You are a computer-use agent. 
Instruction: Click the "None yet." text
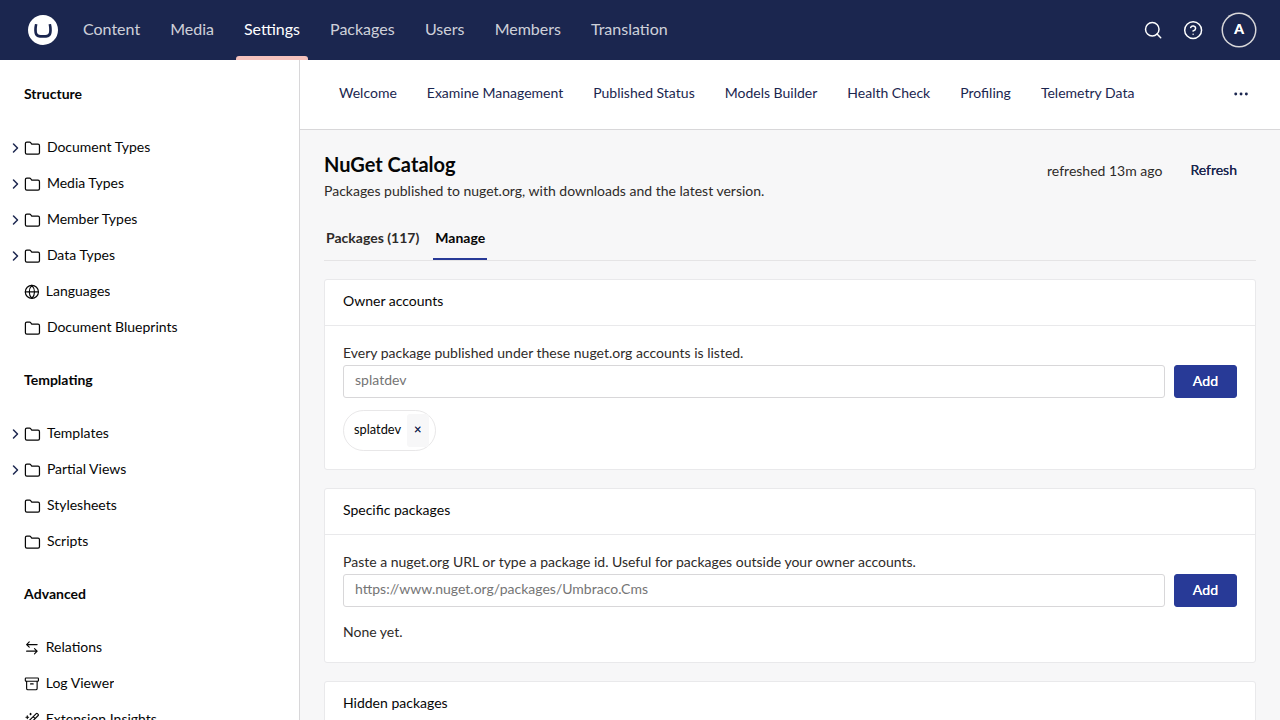(x=373, y=633)
